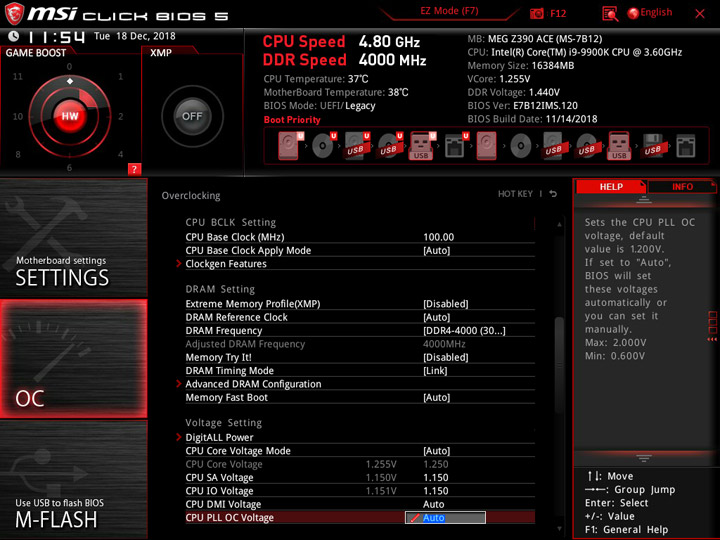Viewport: 720px width, 540px height.
Task: Click the HOT KEY label
Action: point(515,194)
